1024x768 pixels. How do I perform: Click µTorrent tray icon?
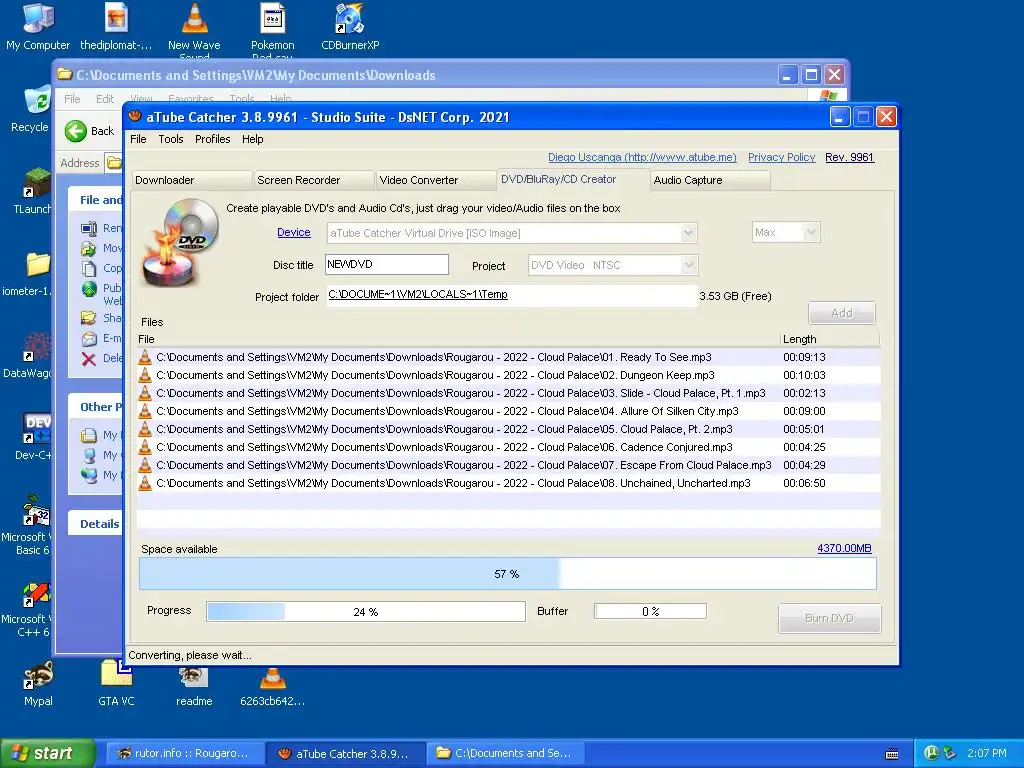[931, 753]
